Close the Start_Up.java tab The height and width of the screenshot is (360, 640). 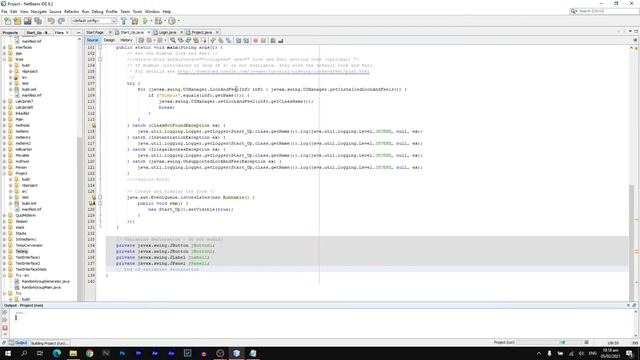[x=149, y=32]
